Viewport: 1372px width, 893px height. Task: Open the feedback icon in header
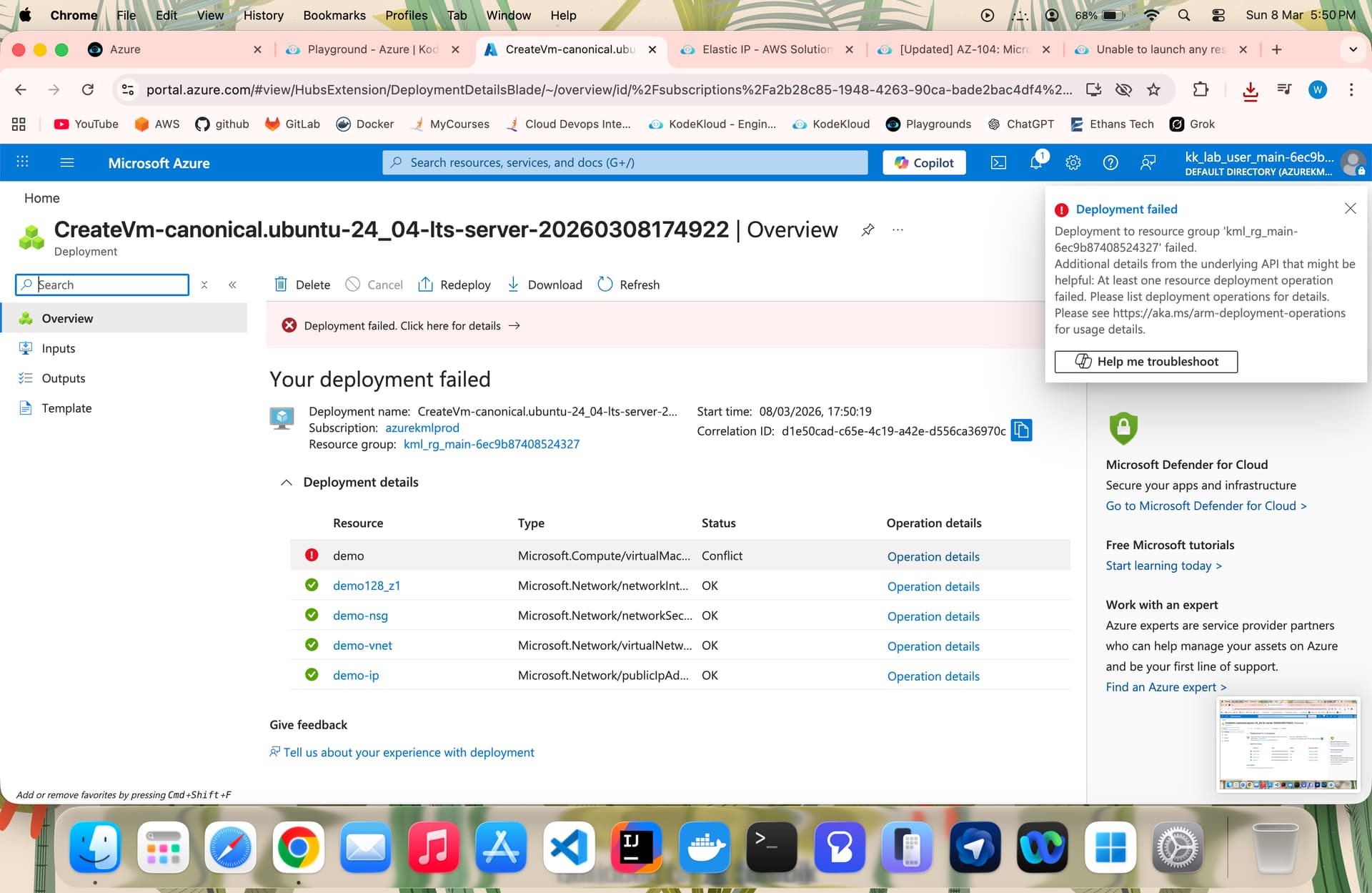click(x=1148, y=163)
